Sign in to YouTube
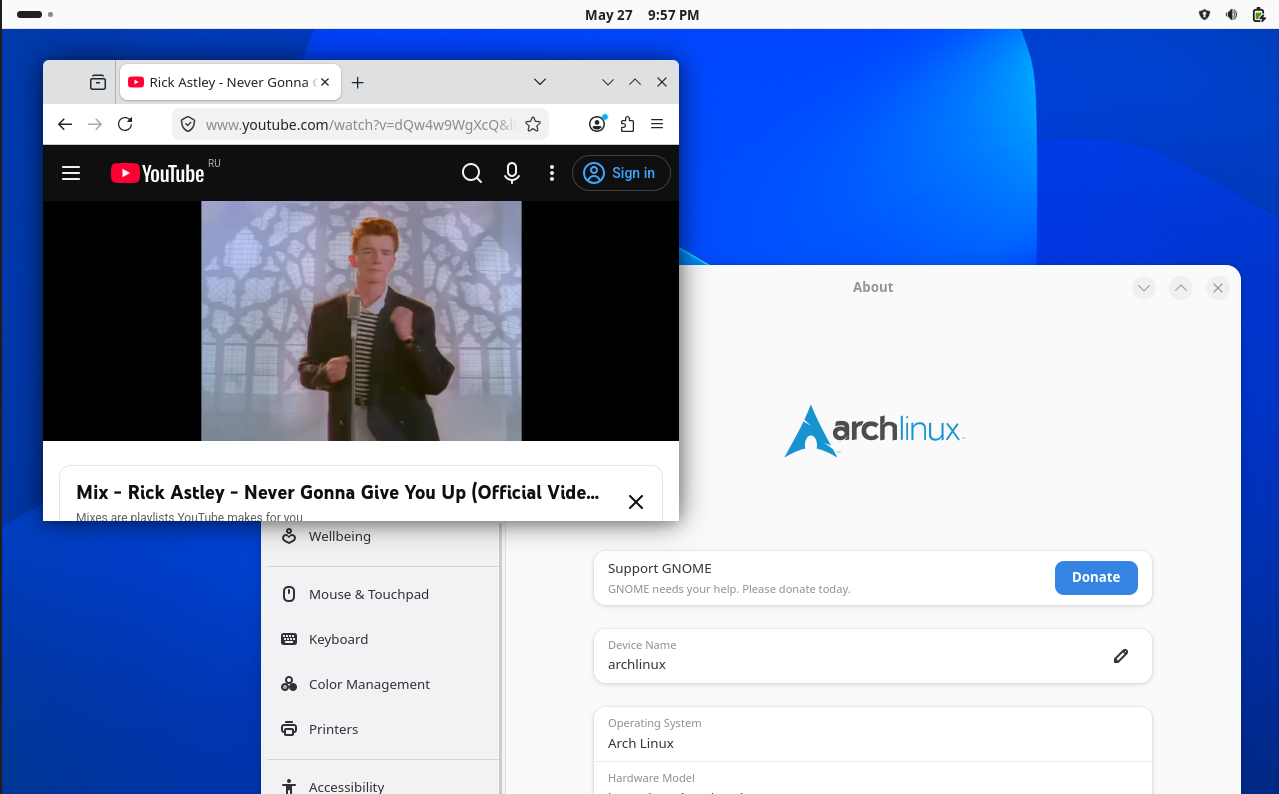 coord(621,173)
